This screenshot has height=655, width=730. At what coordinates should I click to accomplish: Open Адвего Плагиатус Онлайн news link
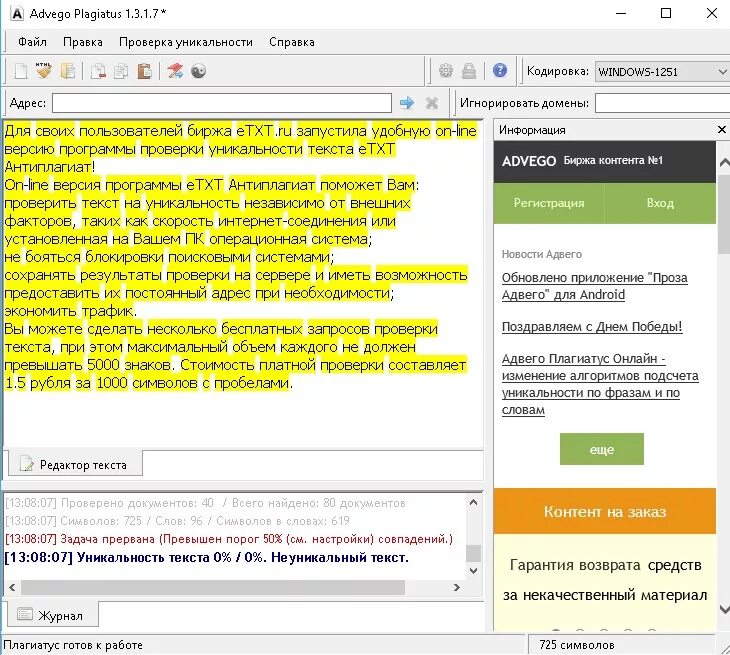[x=600, y=384]
